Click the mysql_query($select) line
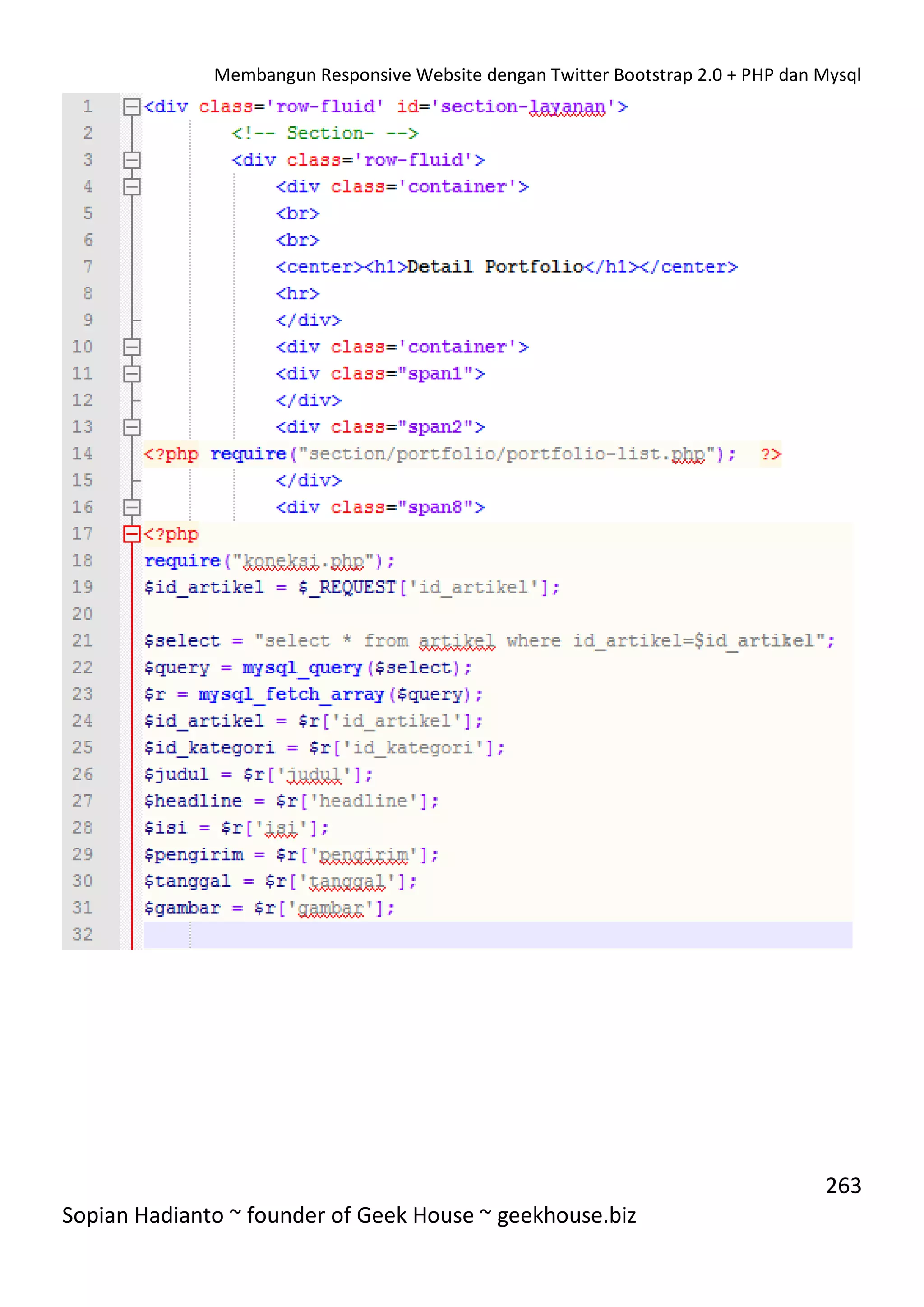This screenshot has width=924, height=1307. point(308,668)
